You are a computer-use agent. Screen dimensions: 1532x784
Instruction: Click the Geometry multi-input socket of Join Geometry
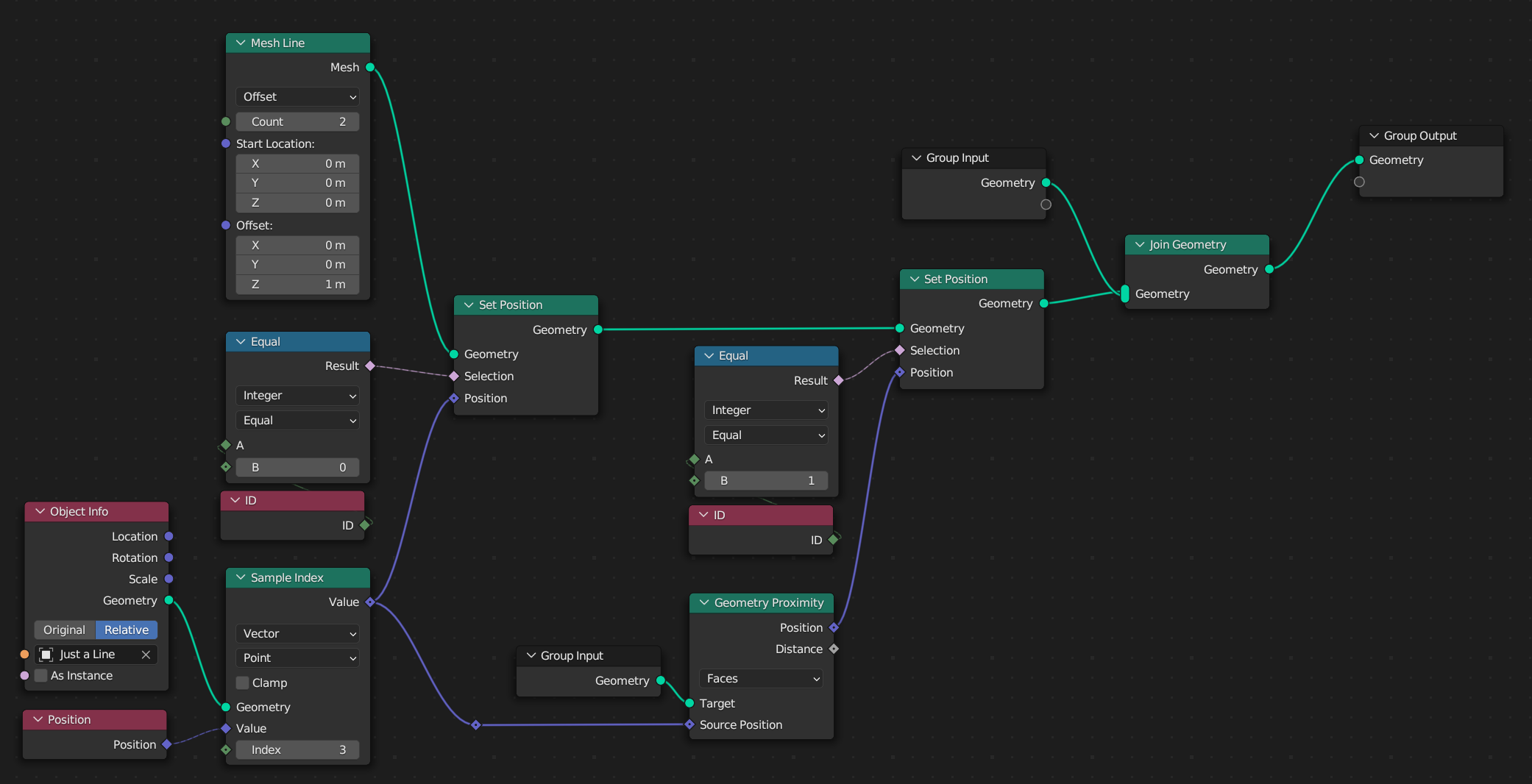point(1124,293)
